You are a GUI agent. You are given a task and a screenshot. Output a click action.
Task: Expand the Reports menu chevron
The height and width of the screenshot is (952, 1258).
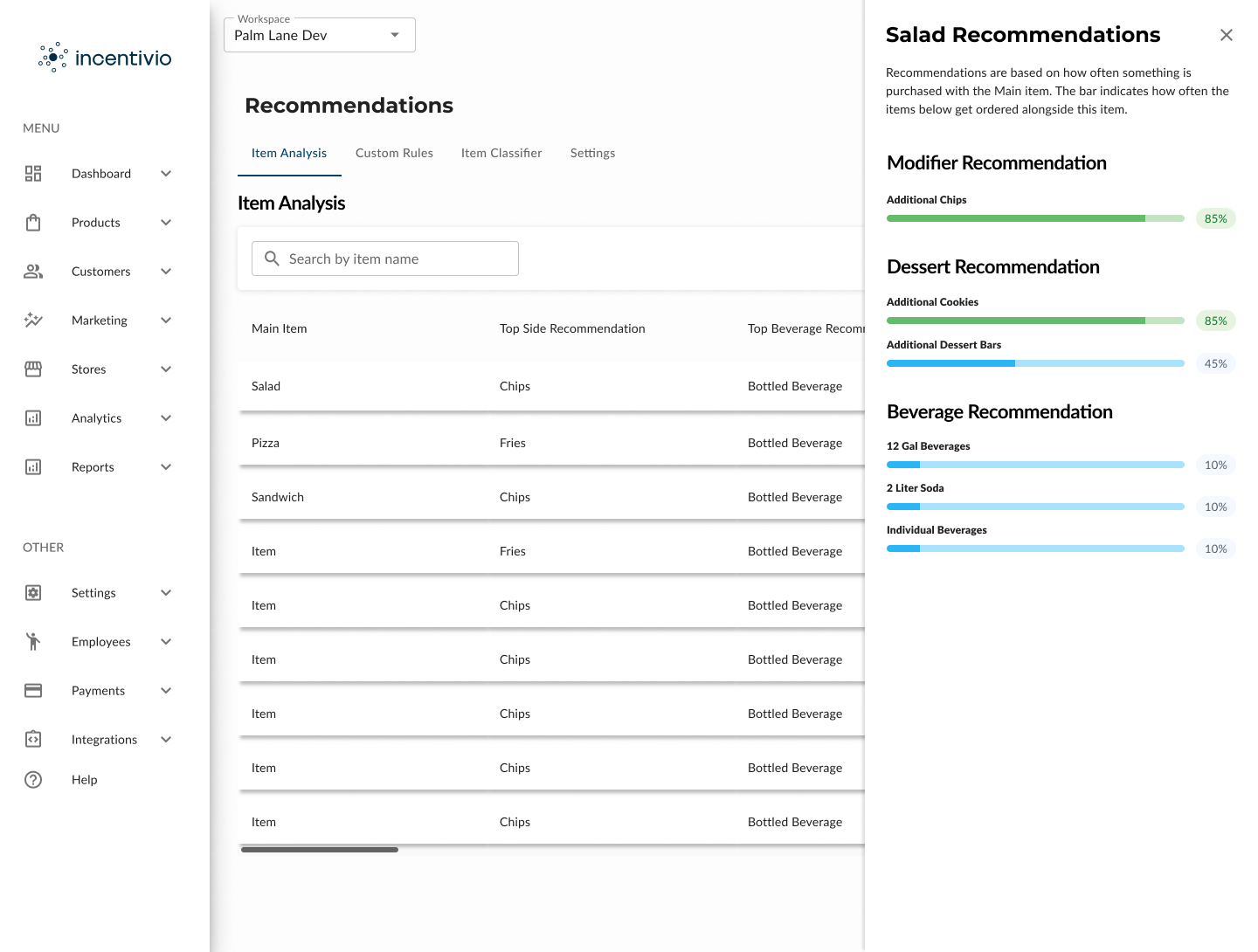[166, 467]
